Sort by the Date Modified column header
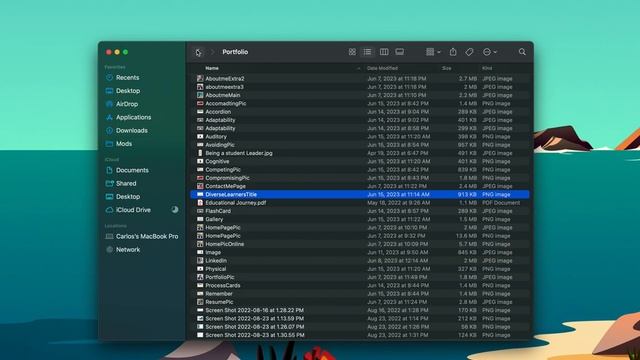Screen dimensions: 640x360 pos(382,68)
